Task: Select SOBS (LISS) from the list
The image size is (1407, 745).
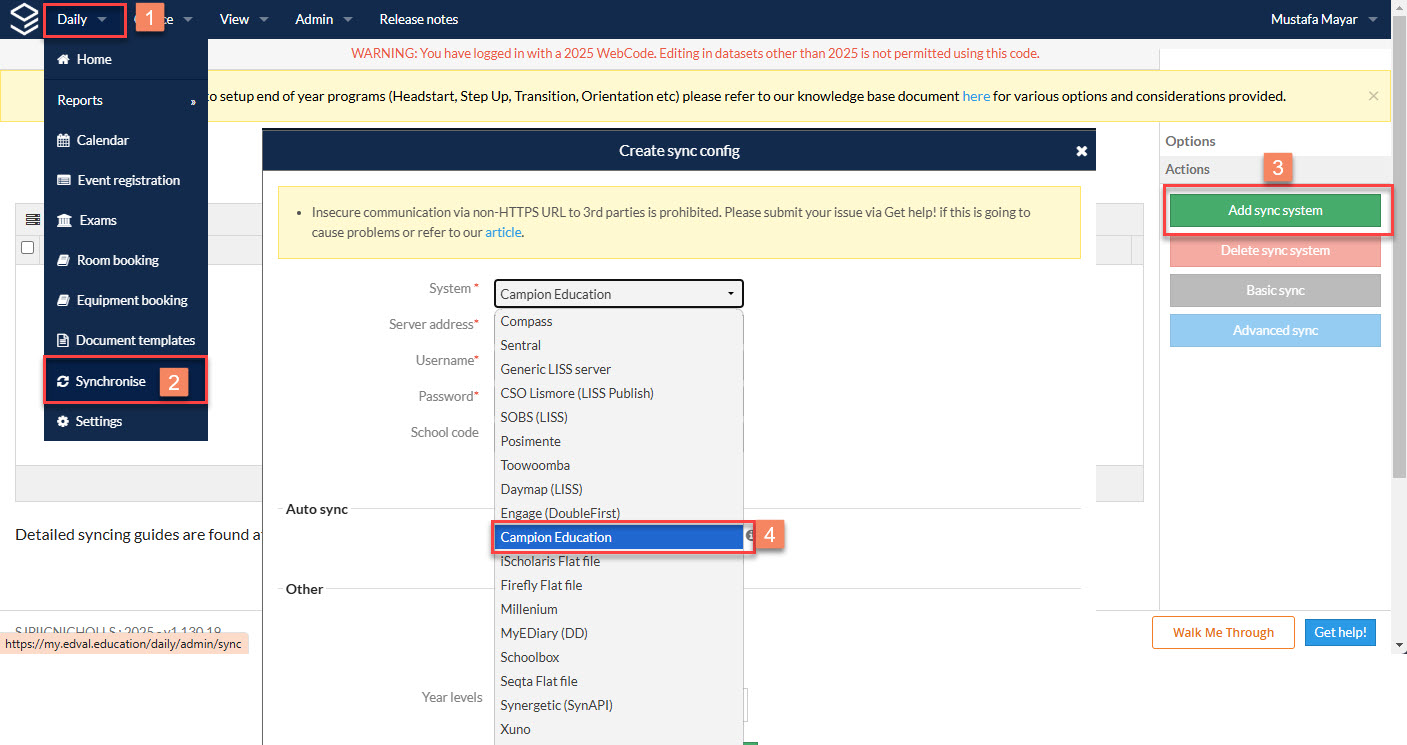Action: pos(618,418)
